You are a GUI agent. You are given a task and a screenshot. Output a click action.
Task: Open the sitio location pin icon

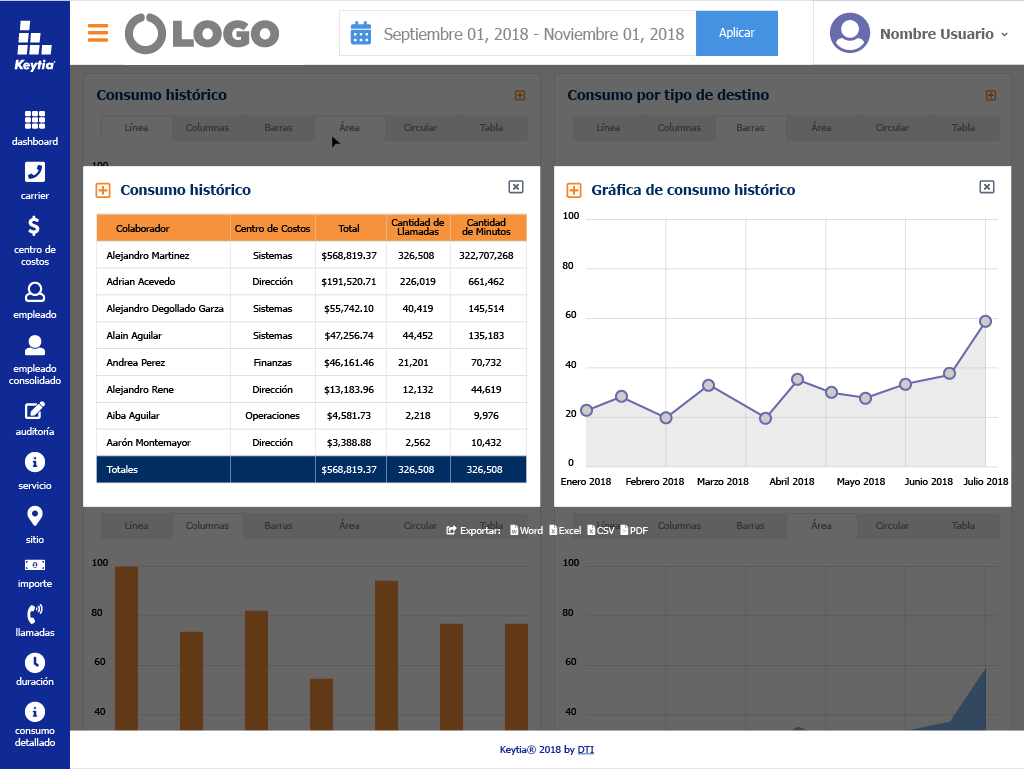[x=35, y=516]
